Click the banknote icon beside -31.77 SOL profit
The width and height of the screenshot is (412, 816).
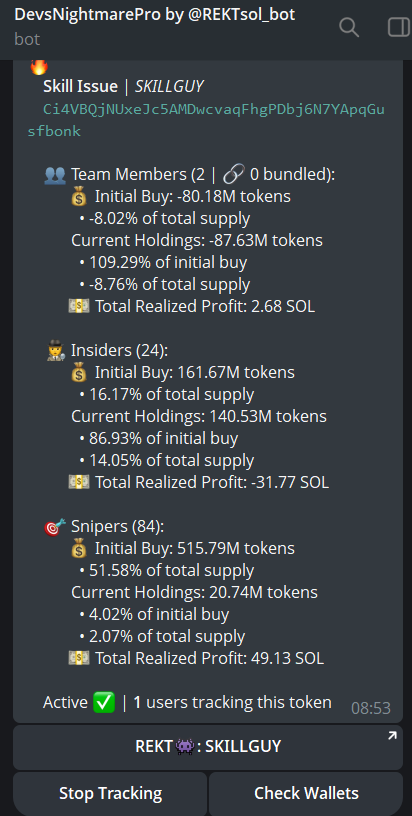[x=79, y=482]
